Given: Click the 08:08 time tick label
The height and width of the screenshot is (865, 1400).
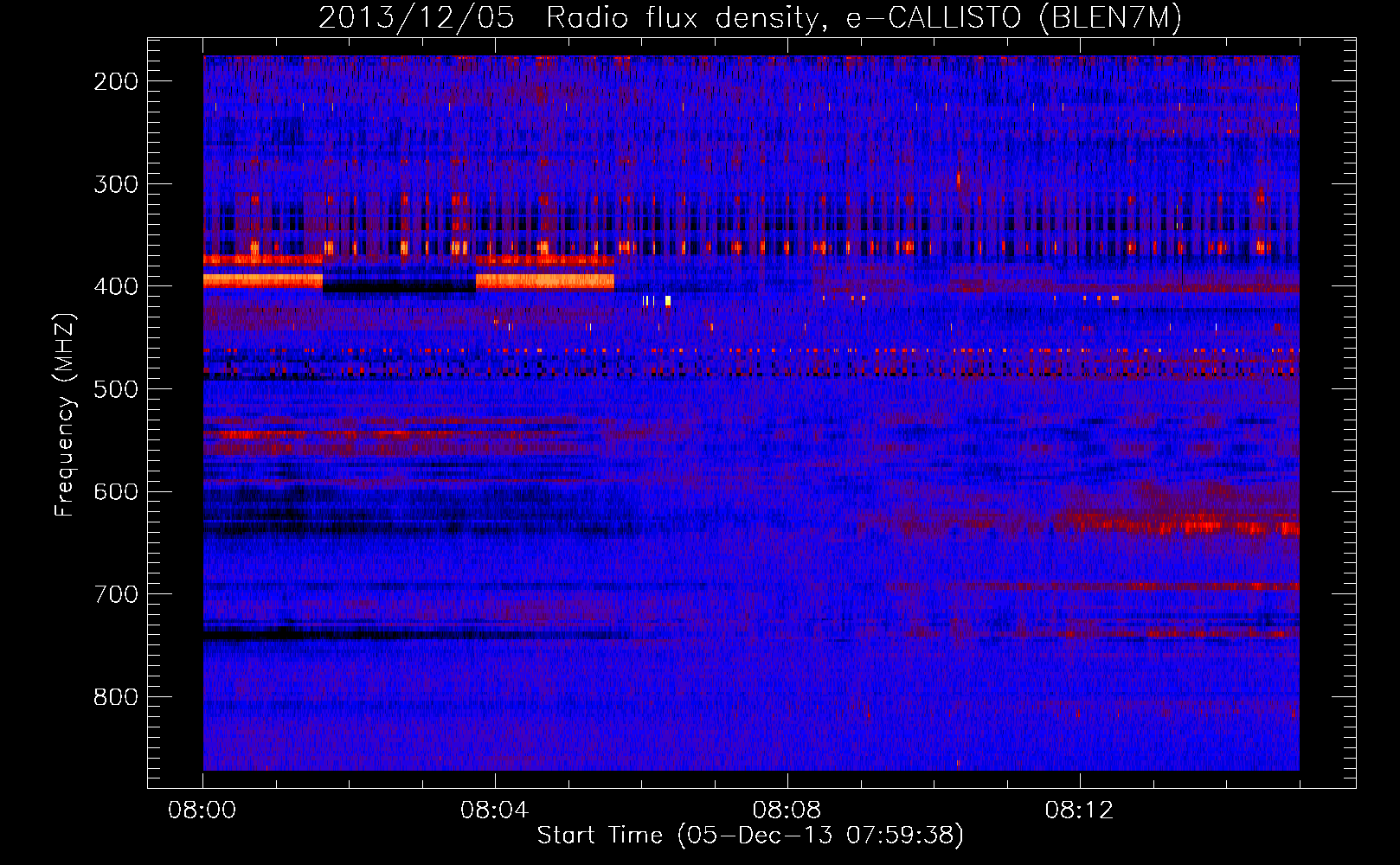Looking at the screenshot, I should 787,811.
